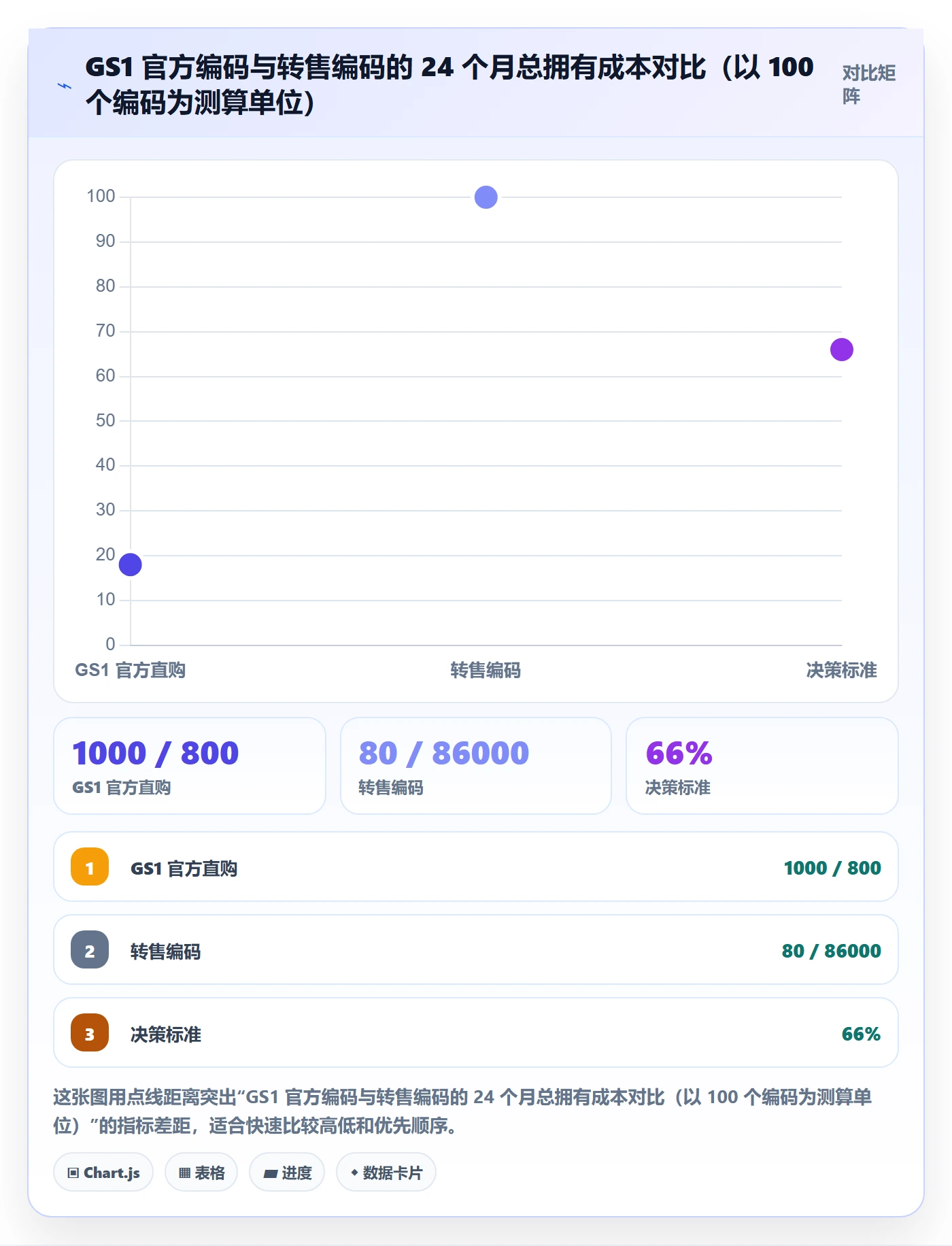The width and height of the screenshot is (952, 1246).
Task: Click the GS1 官方直购 data point on chart
Action: click(131, 565)
